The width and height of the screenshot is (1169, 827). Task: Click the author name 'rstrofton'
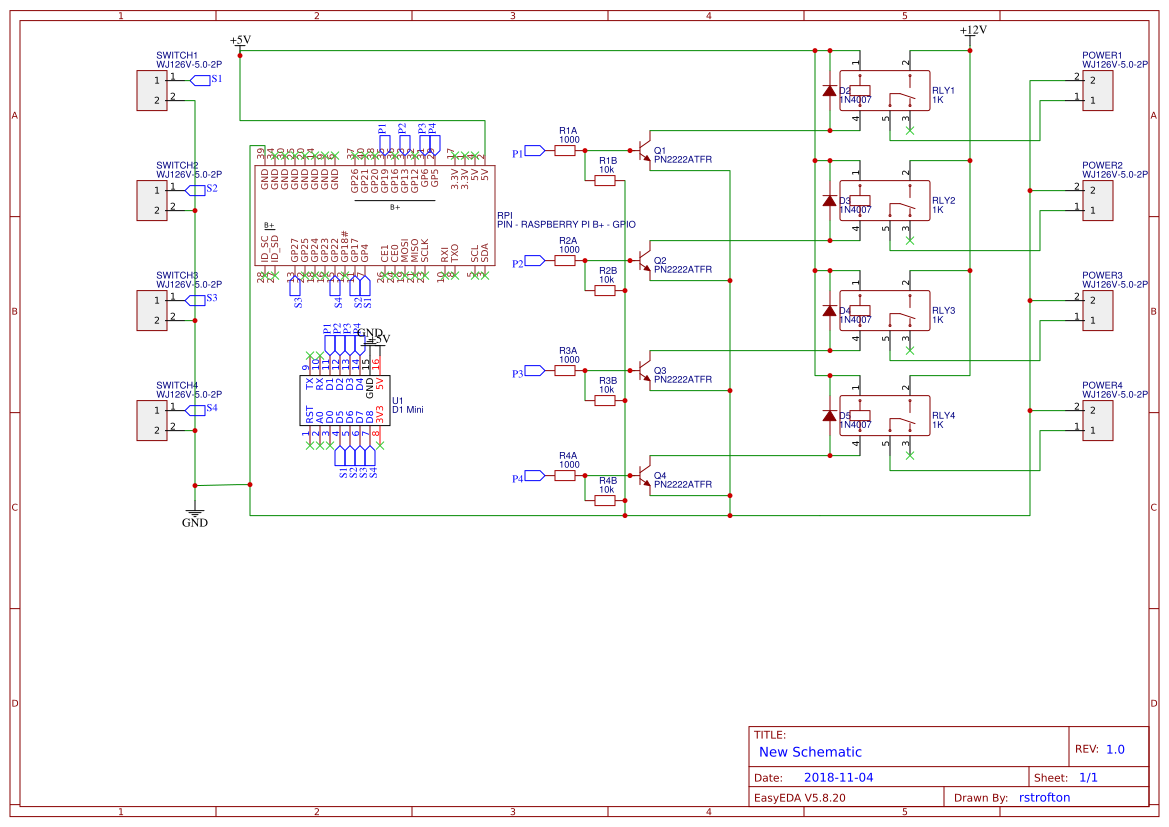coord(1044,798)
